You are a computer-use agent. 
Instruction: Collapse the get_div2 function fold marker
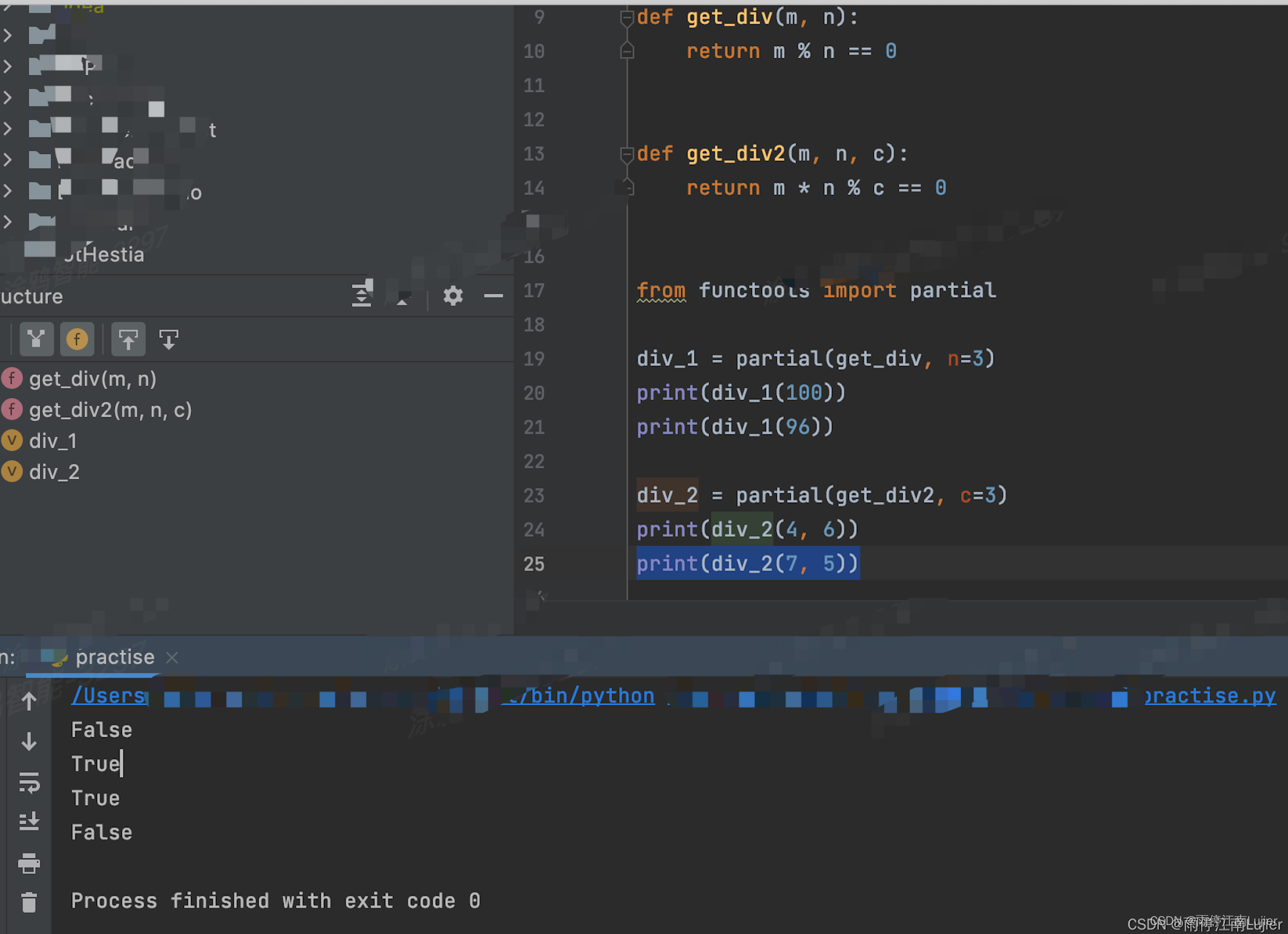point(627,155)
